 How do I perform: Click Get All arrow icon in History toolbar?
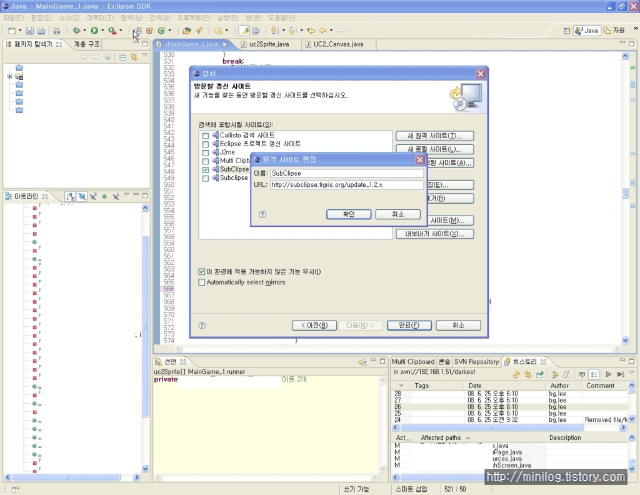(620, 375)
